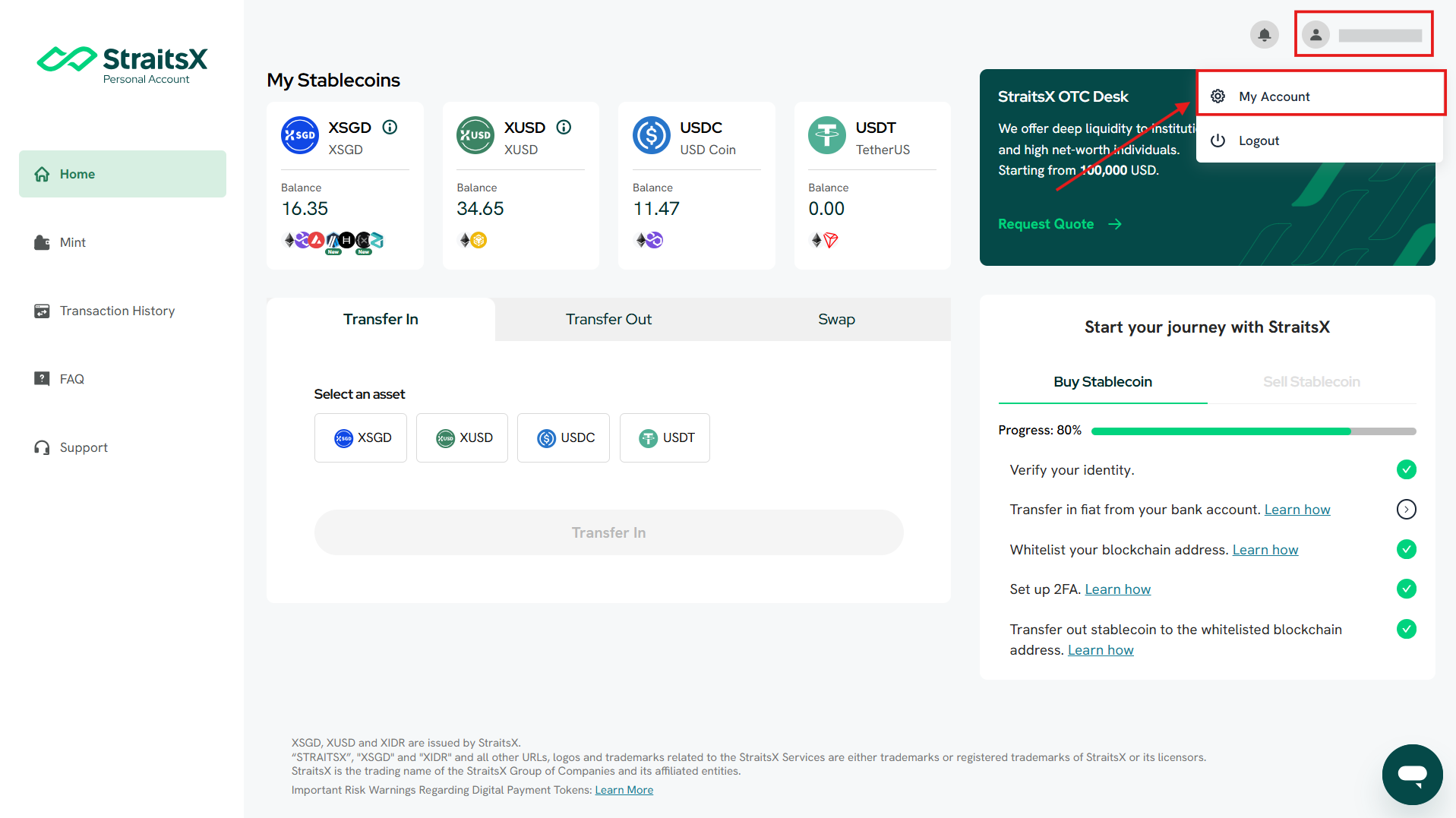Screen dimensions: 1456x818
Task: Expand the Transfer in fiat step arrow
Action: coord(1406,509)
